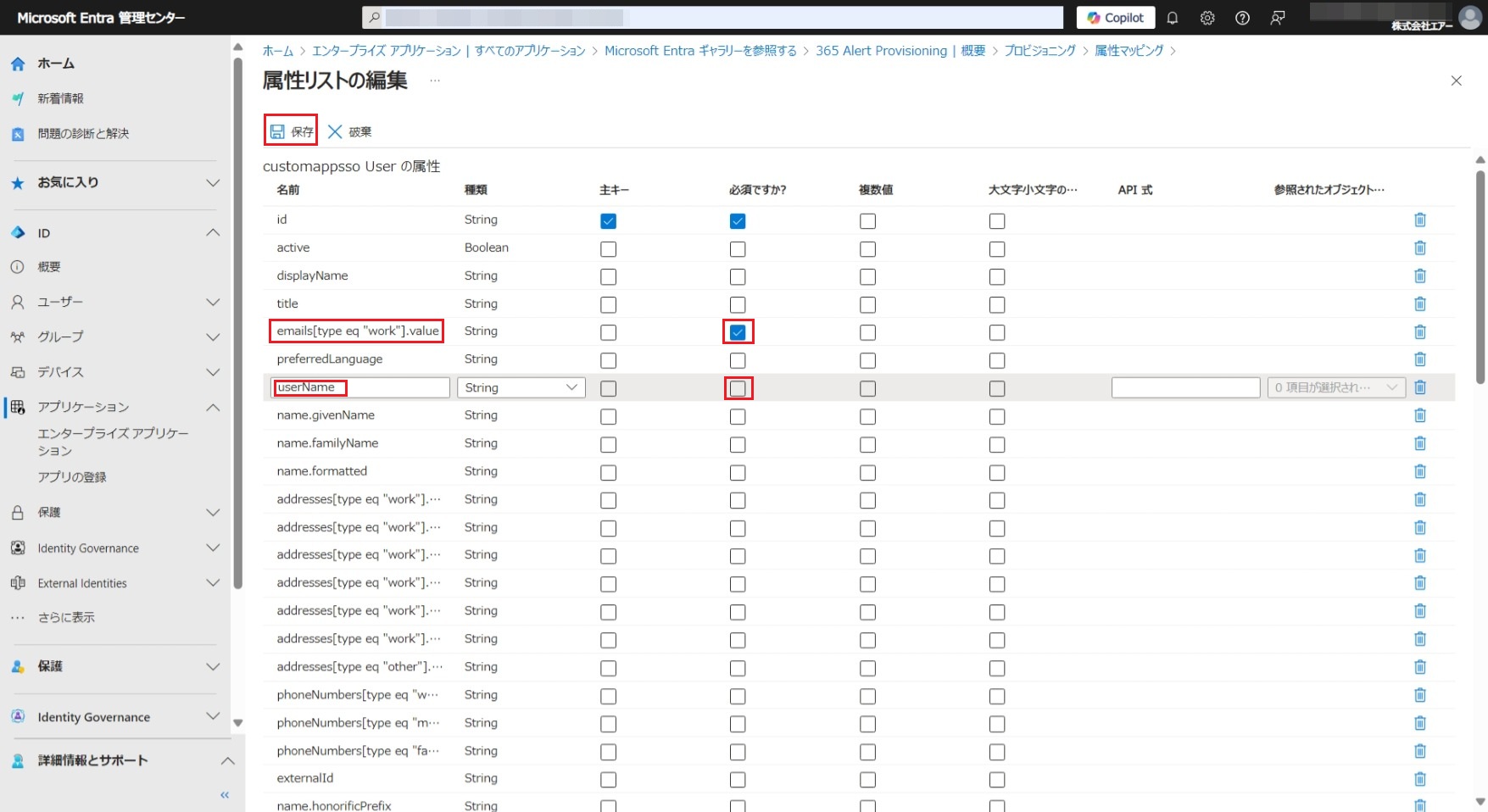Click the プロビジョニング breadcrumb link
The height and width of the screenshot is (812, 1488).
point(1039,51)
